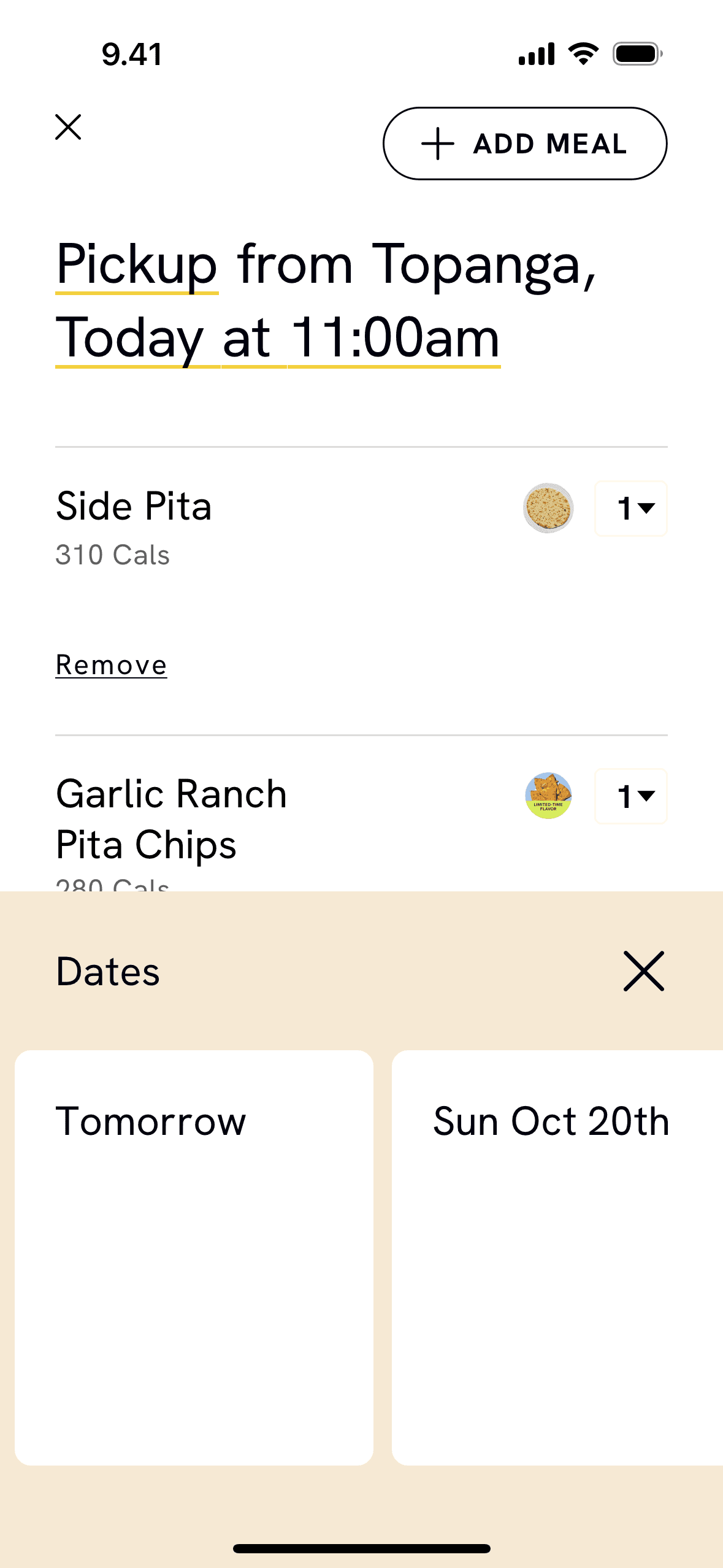The image size is (723, 1568).
Task: Tap the underlined Pickup order type
Action: [137, 265]
